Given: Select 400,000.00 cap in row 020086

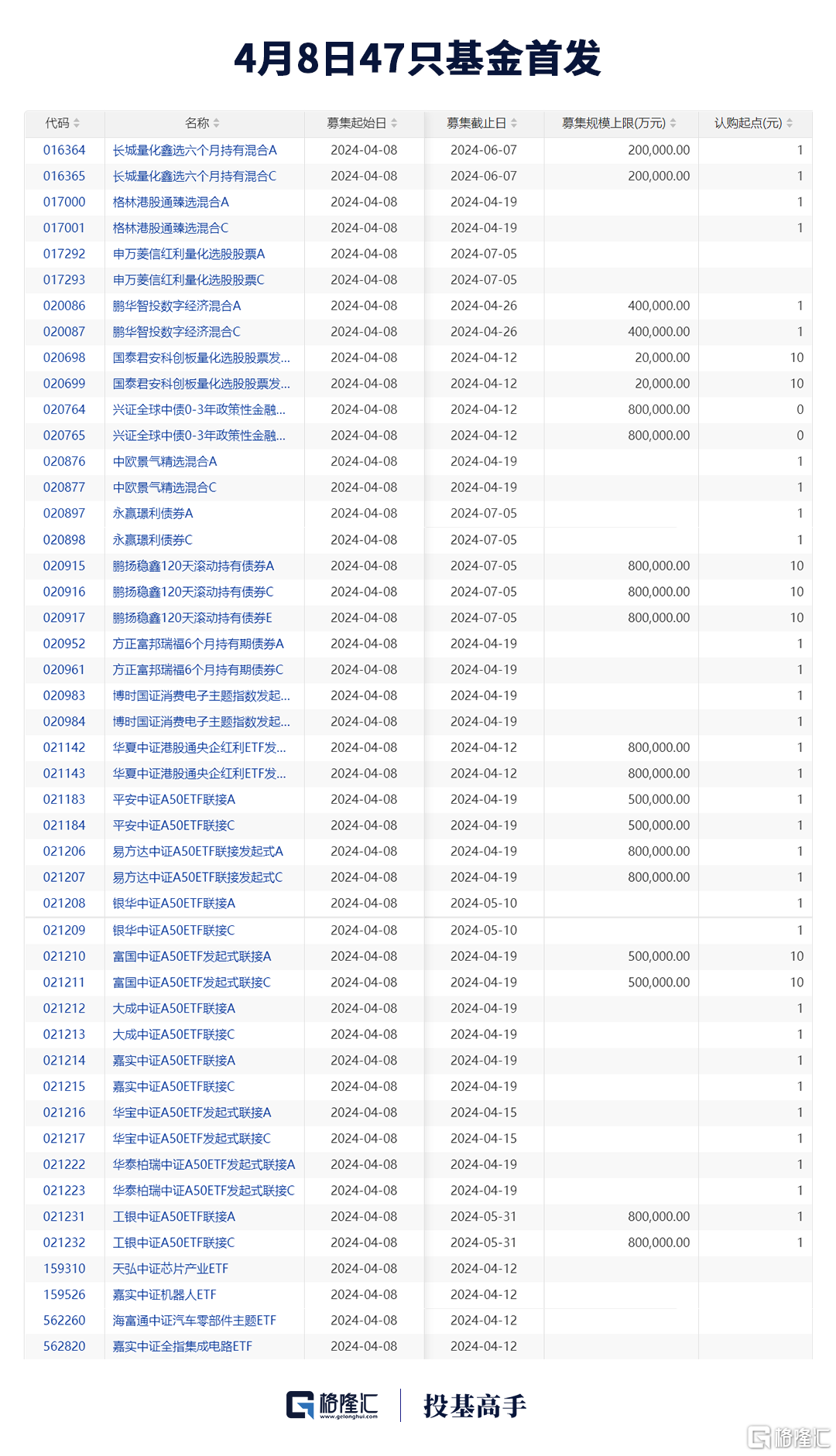Looking at the screenshot, I should (x=659, y=306).
